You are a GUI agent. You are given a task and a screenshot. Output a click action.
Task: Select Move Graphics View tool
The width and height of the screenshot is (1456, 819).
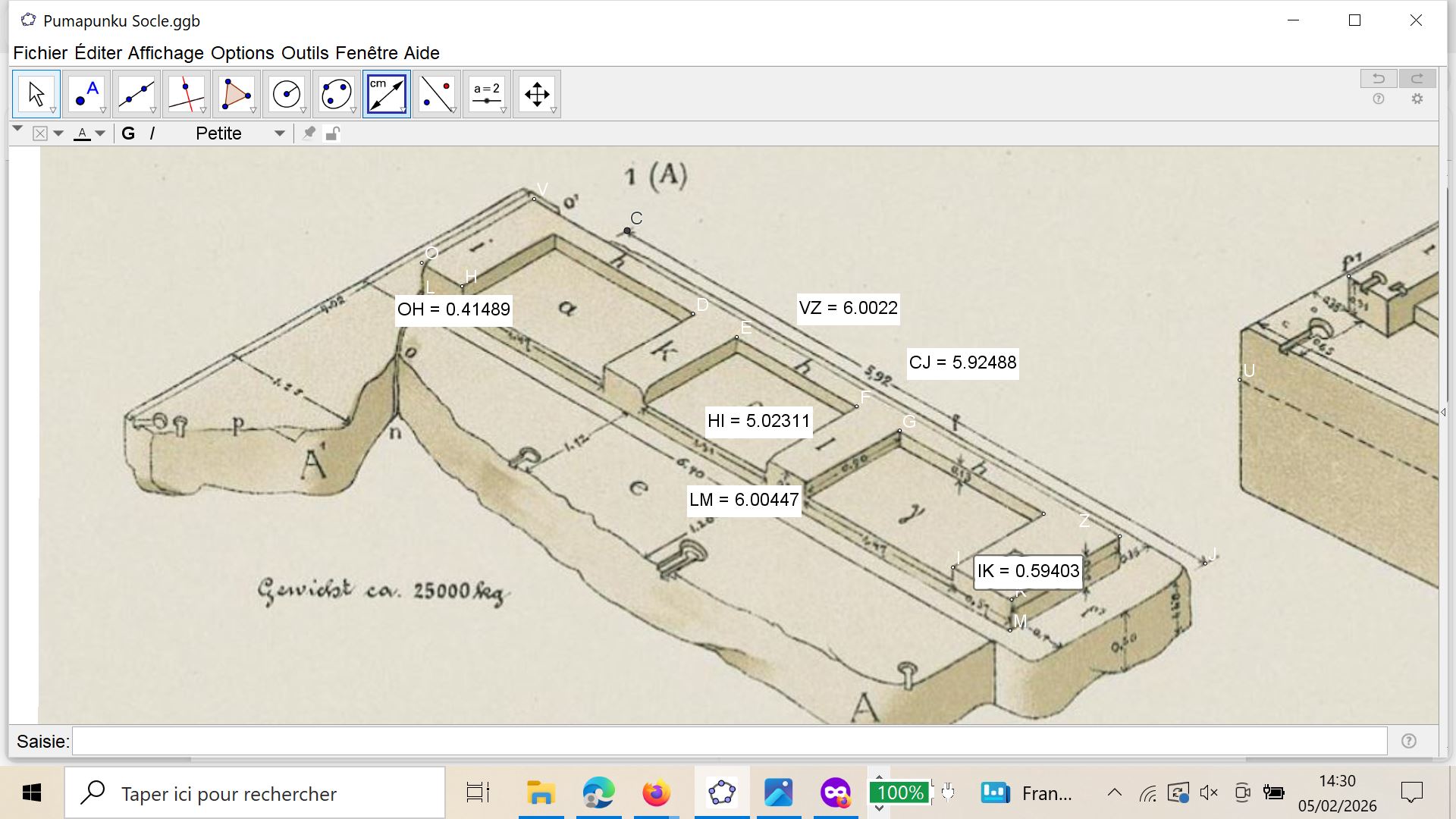(537, 94)
